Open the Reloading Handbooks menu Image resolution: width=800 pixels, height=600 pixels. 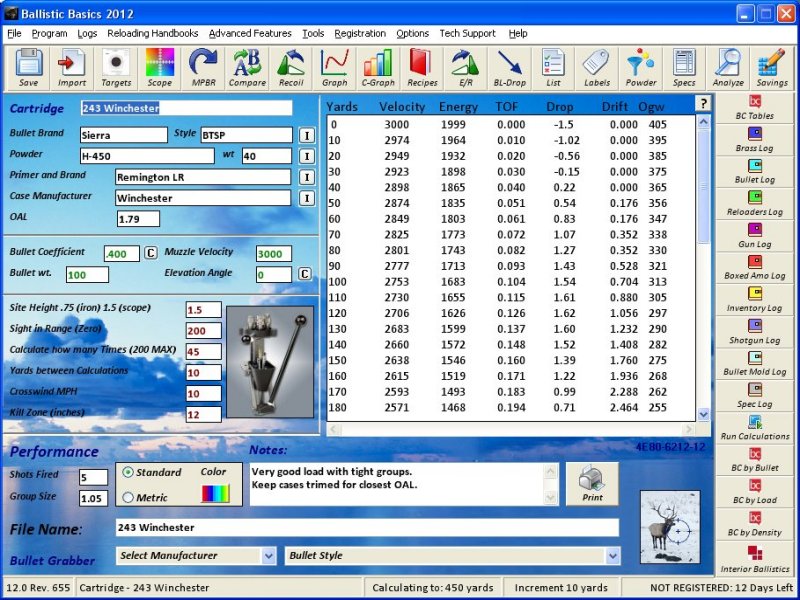click(153, 34)
